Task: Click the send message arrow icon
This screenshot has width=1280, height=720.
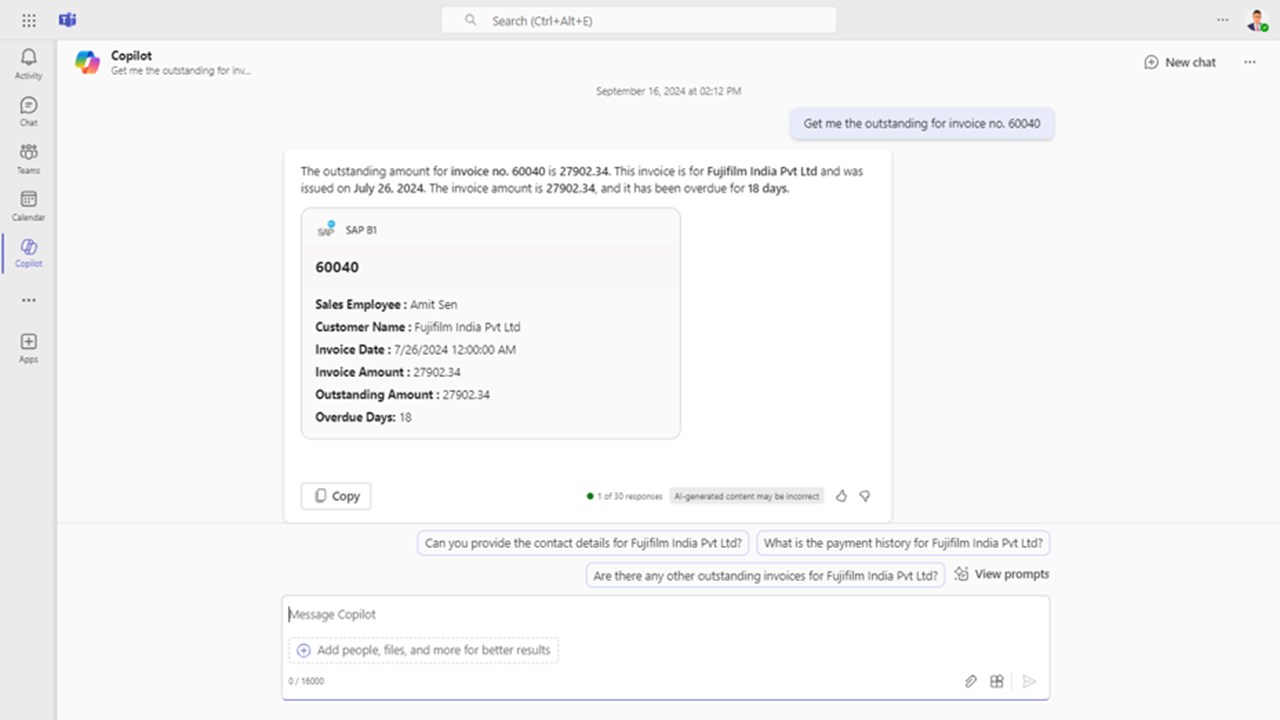Action: (1029, 681)
